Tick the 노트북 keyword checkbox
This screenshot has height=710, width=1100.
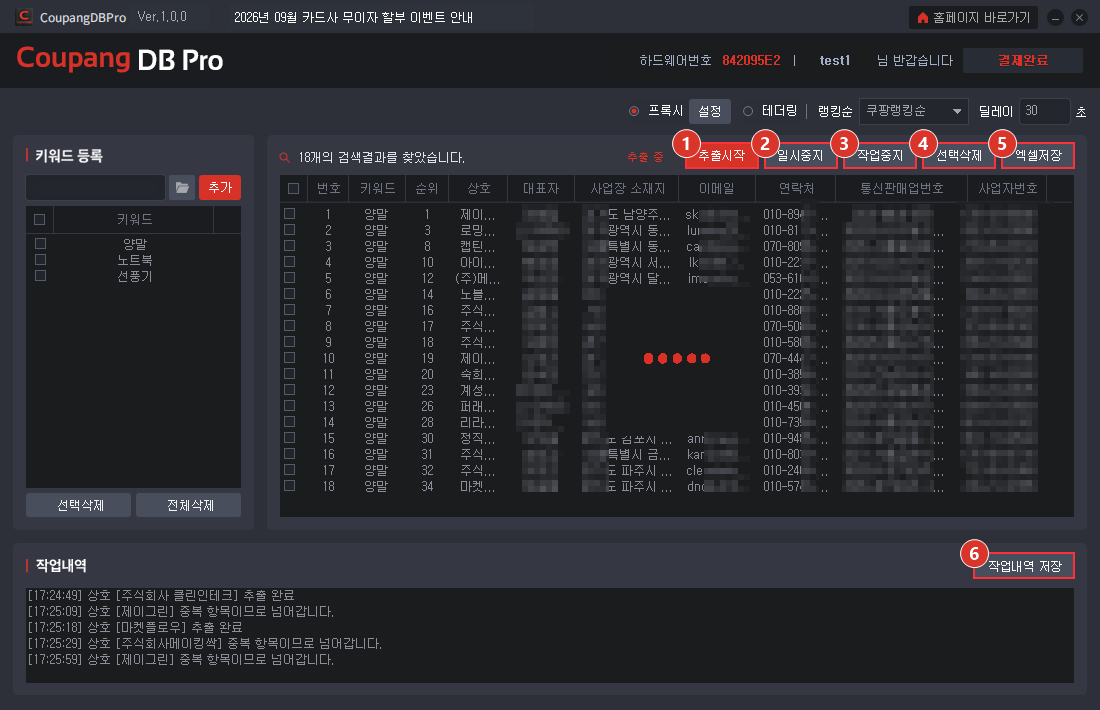(x=41, y=260)
